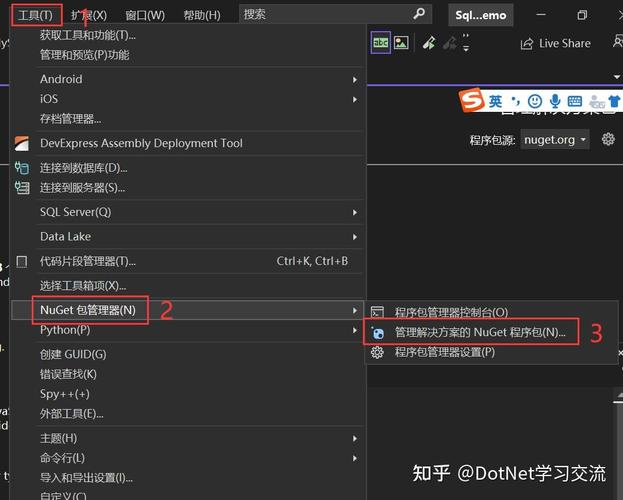This screenshot has height=500, width=623.
Task: Open 外部工具(E)...
Action: coord(188,414)
